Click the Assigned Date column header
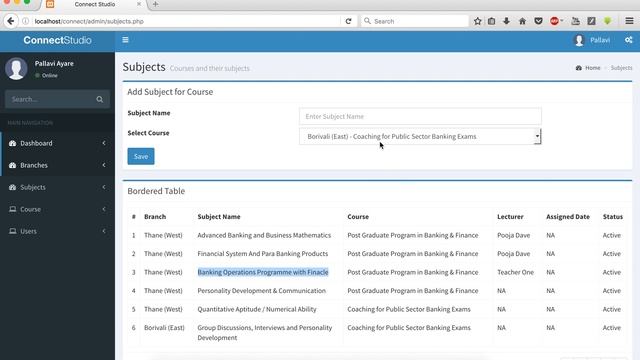Image resolution: width=640 pixels, height=360 pixels. point(568,217)
